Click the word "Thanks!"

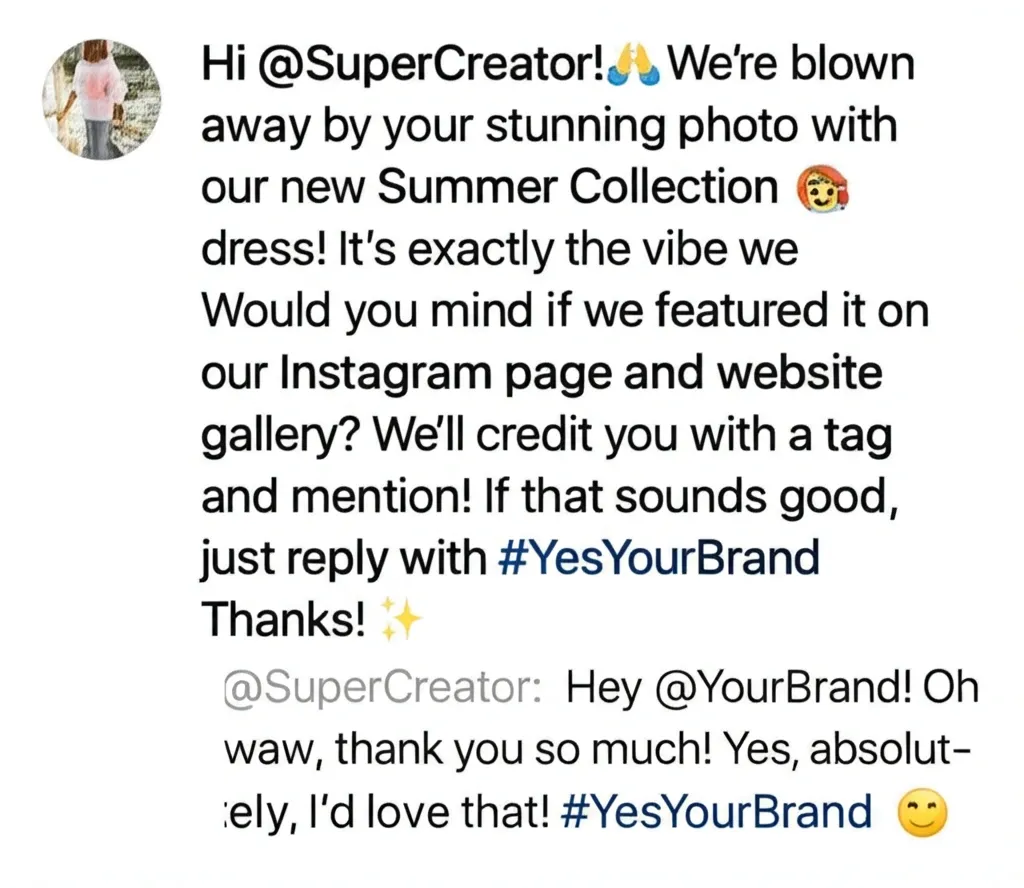283,619
